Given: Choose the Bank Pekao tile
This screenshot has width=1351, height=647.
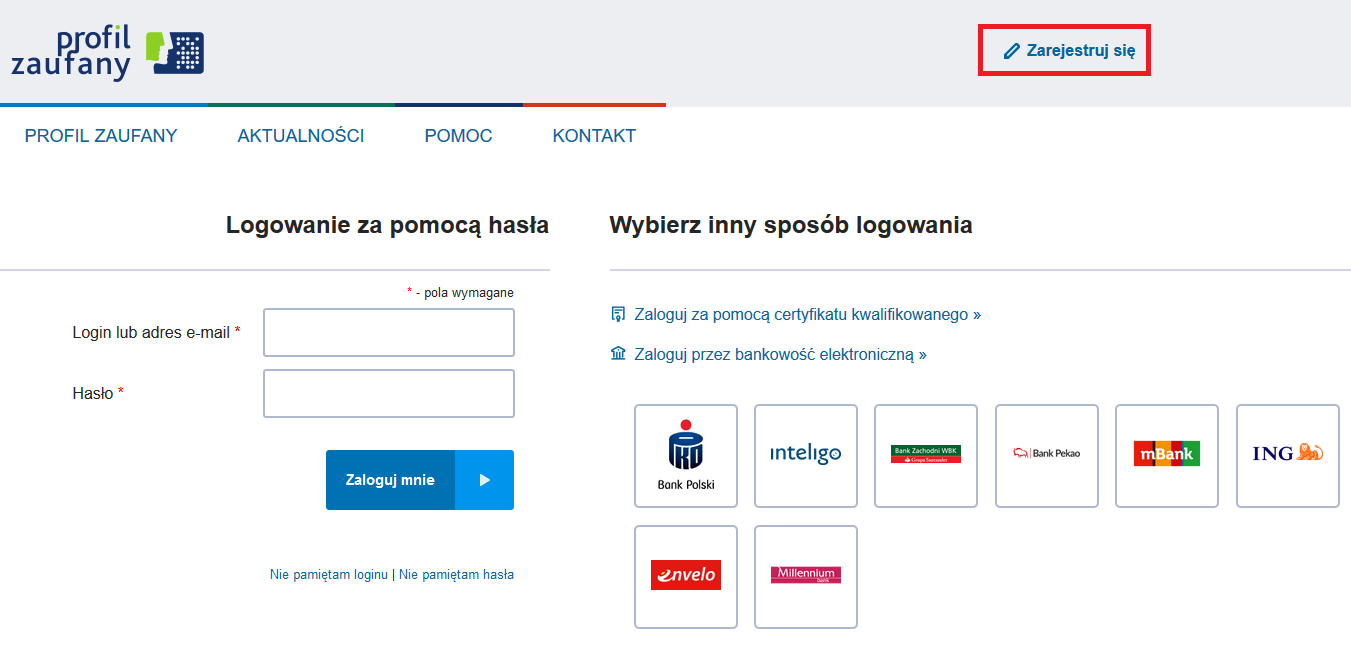Looking at the screenshot, I should click(x=1047, y=456).
